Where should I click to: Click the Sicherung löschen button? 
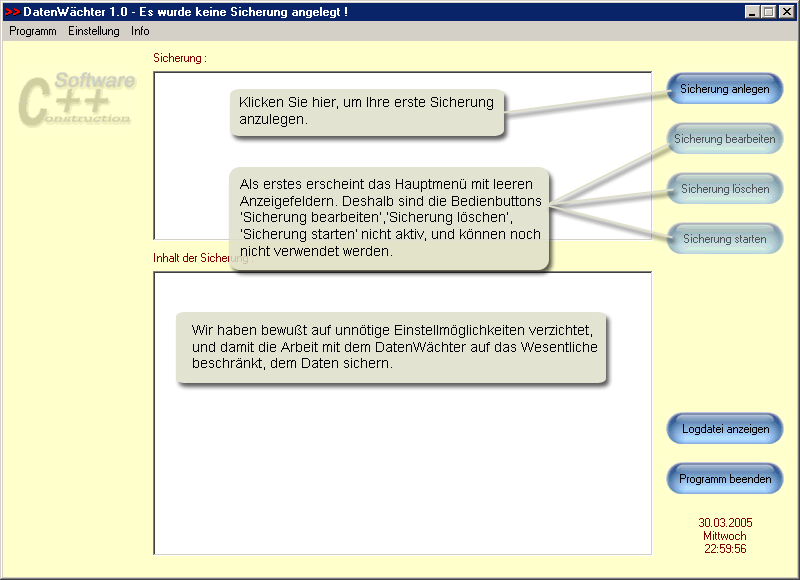click(x=725, y=189)
